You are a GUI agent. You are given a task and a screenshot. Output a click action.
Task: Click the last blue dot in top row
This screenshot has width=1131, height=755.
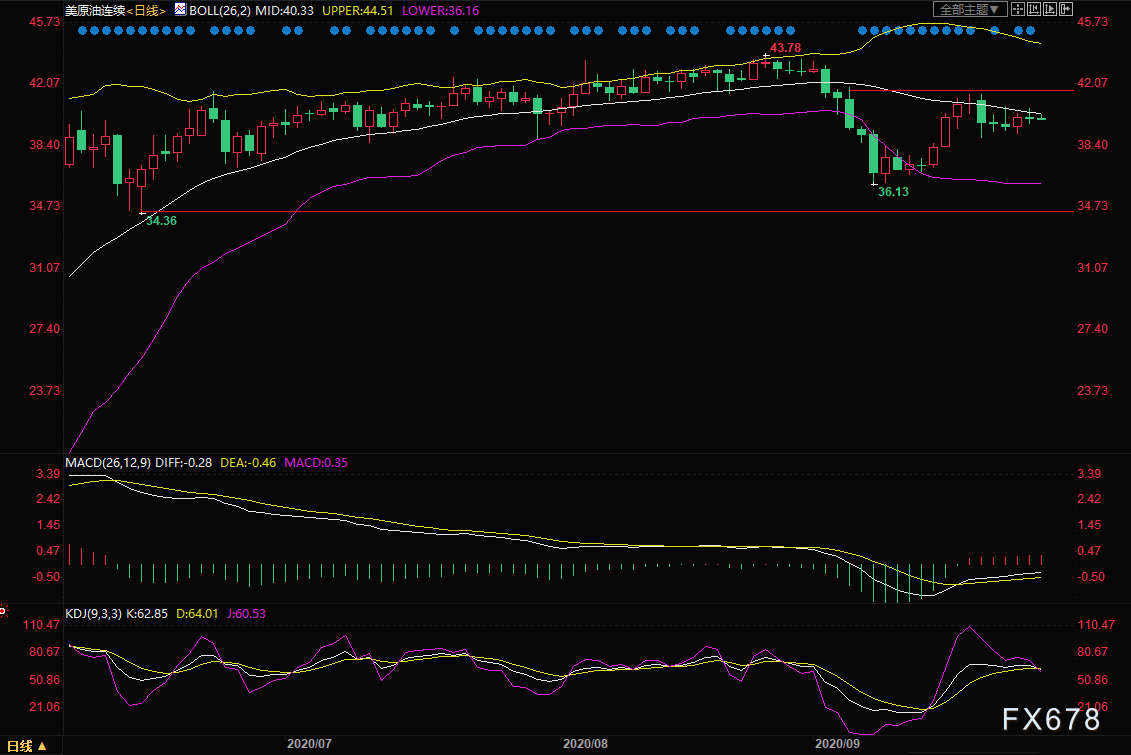click(x=1030, y=30)
